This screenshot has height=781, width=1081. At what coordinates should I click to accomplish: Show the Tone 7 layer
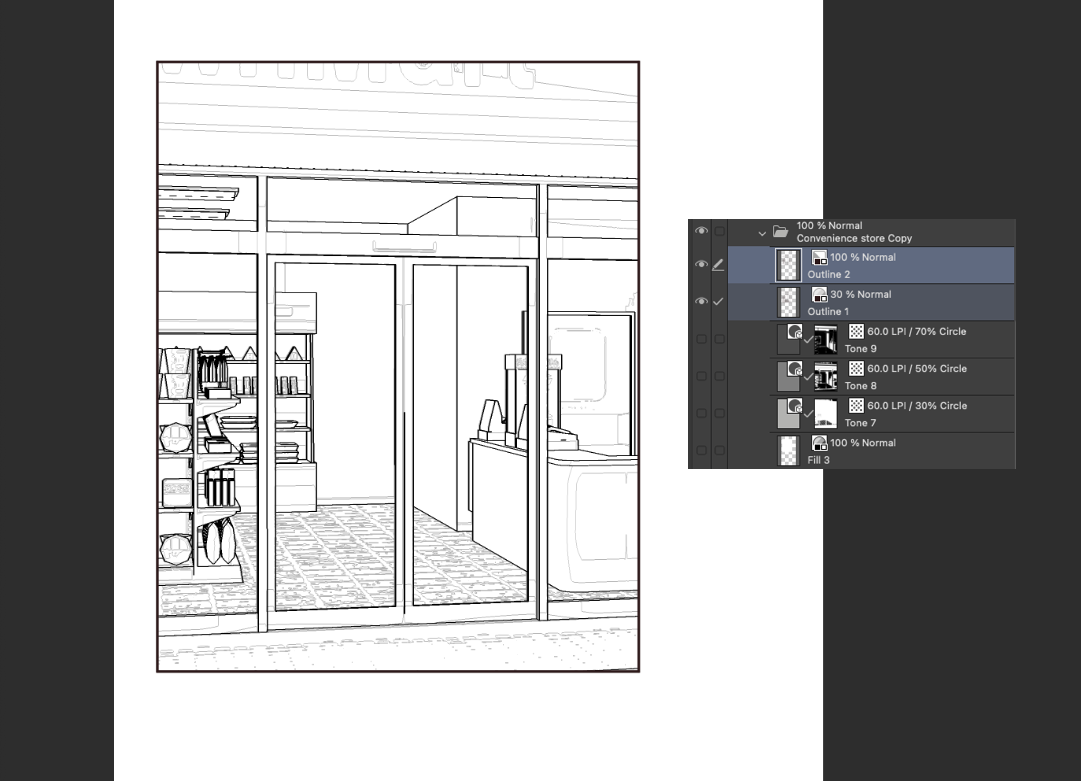pyautogui.click(x=701, y=414)
